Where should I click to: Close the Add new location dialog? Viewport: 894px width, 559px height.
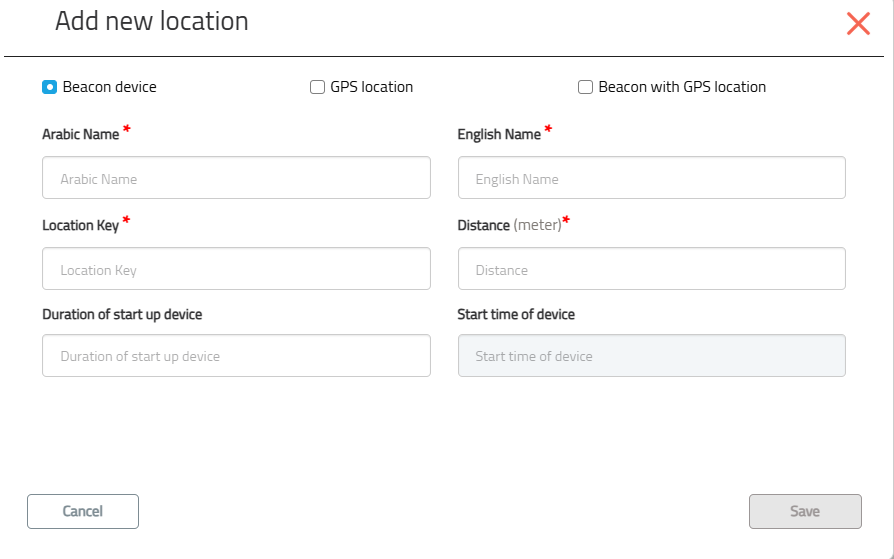pyautogui.click(x=858, y=24)
